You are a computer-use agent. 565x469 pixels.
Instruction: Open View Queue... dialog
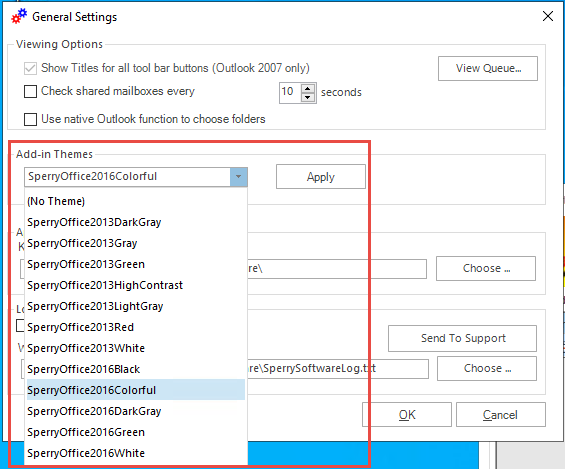click(x=488, y=68)
